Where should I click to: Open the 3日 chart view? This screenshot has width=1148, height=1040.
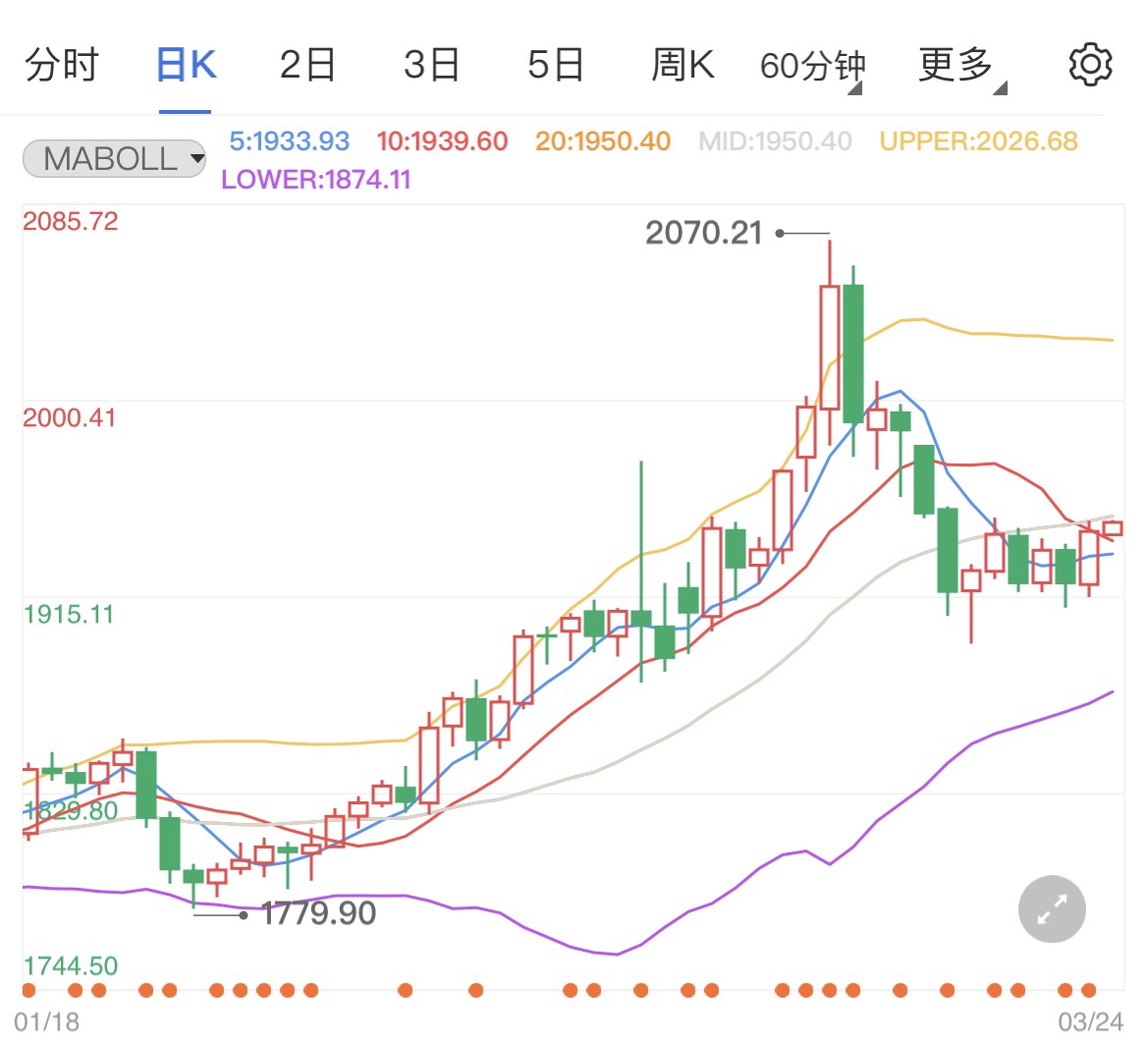(431, 65)
